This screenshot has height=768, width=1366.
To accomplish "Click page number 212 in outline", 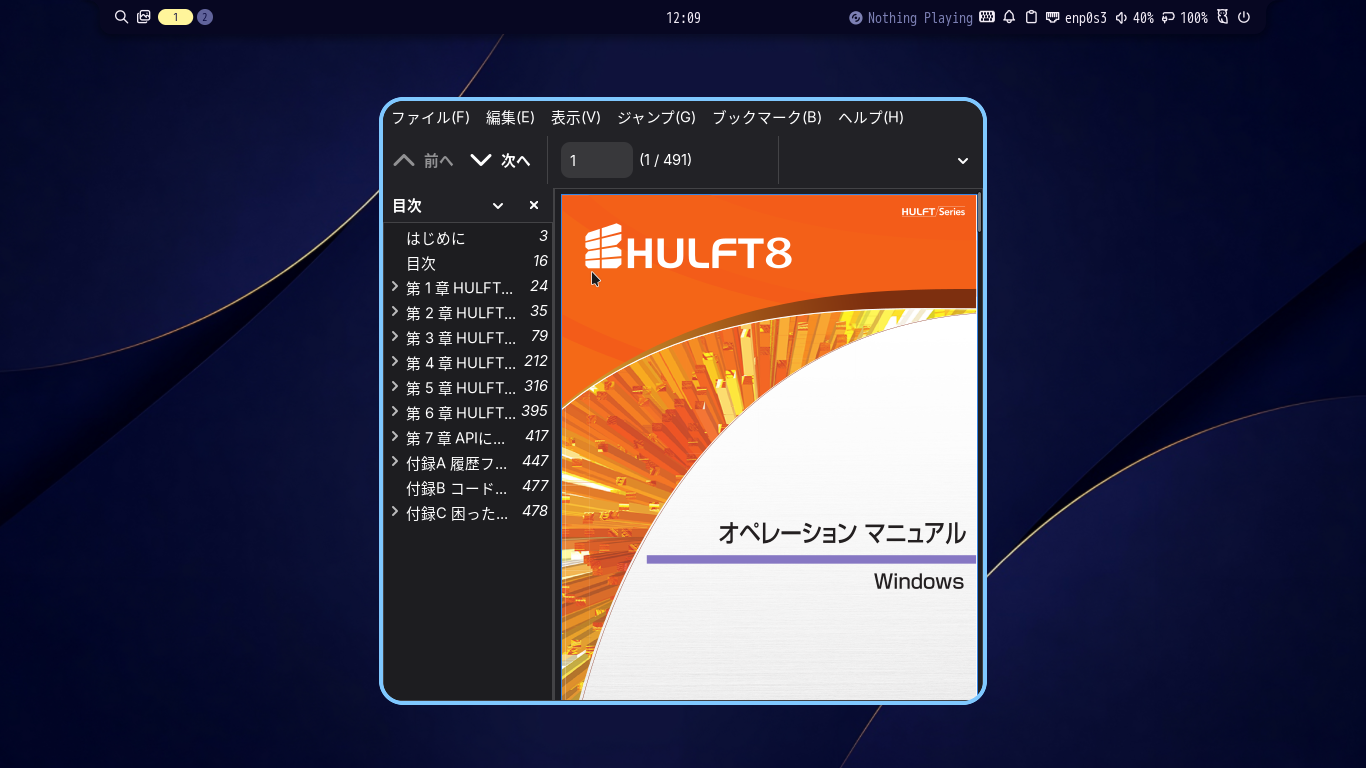I will pyautogui.click(x=536, y=361).
